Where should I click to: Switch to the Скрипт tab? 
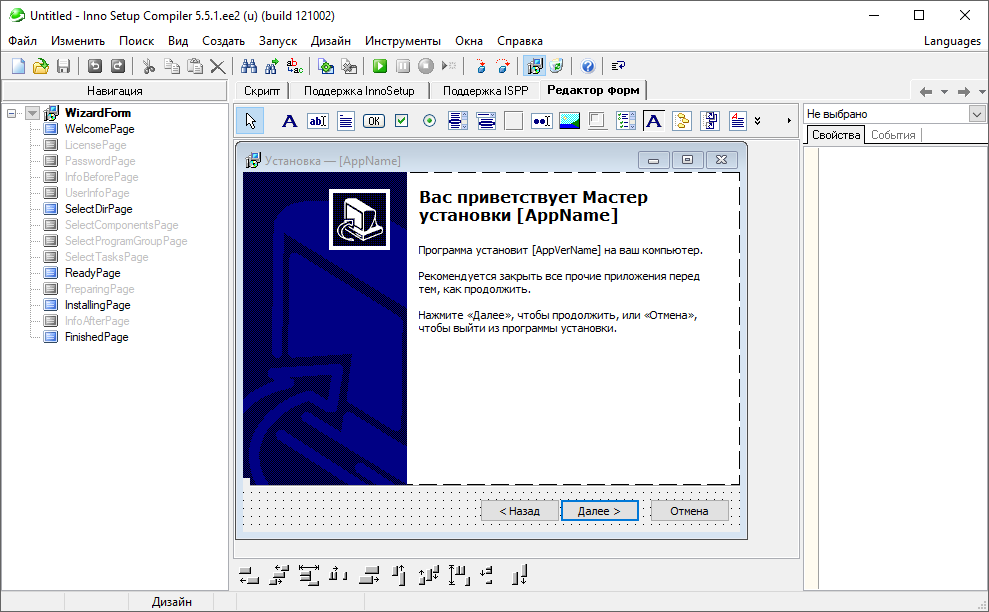click(x=262, y=91)
